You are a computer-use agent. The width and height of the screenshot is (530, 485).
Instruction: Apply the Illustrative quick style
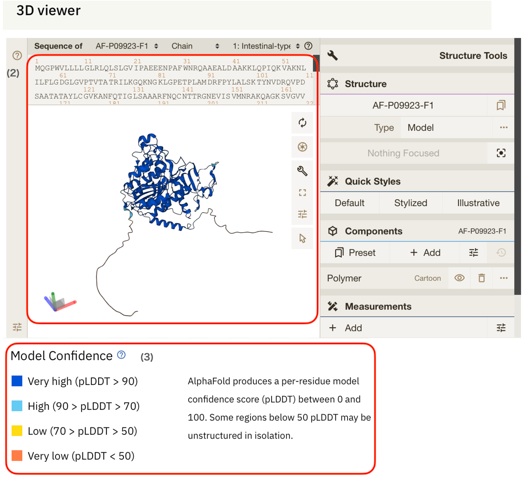click(x=478, y=203)
